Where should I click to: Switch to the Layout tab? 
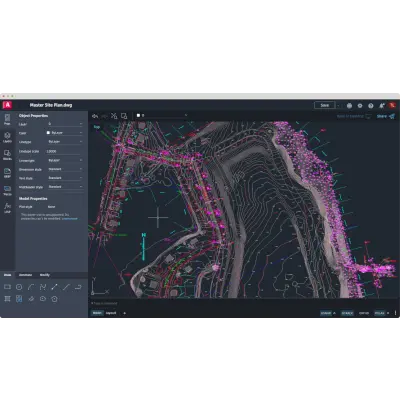coord(111,313)
